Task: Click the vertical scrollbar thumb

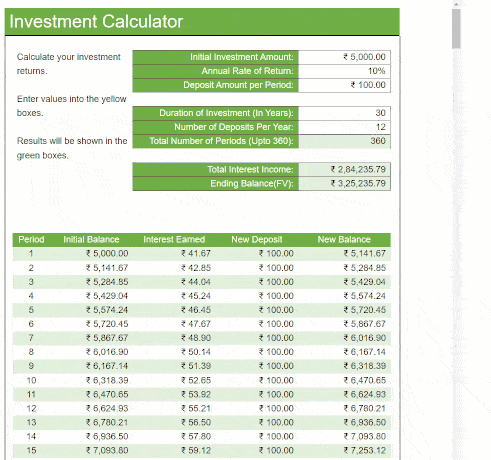Action: [456, 29]
